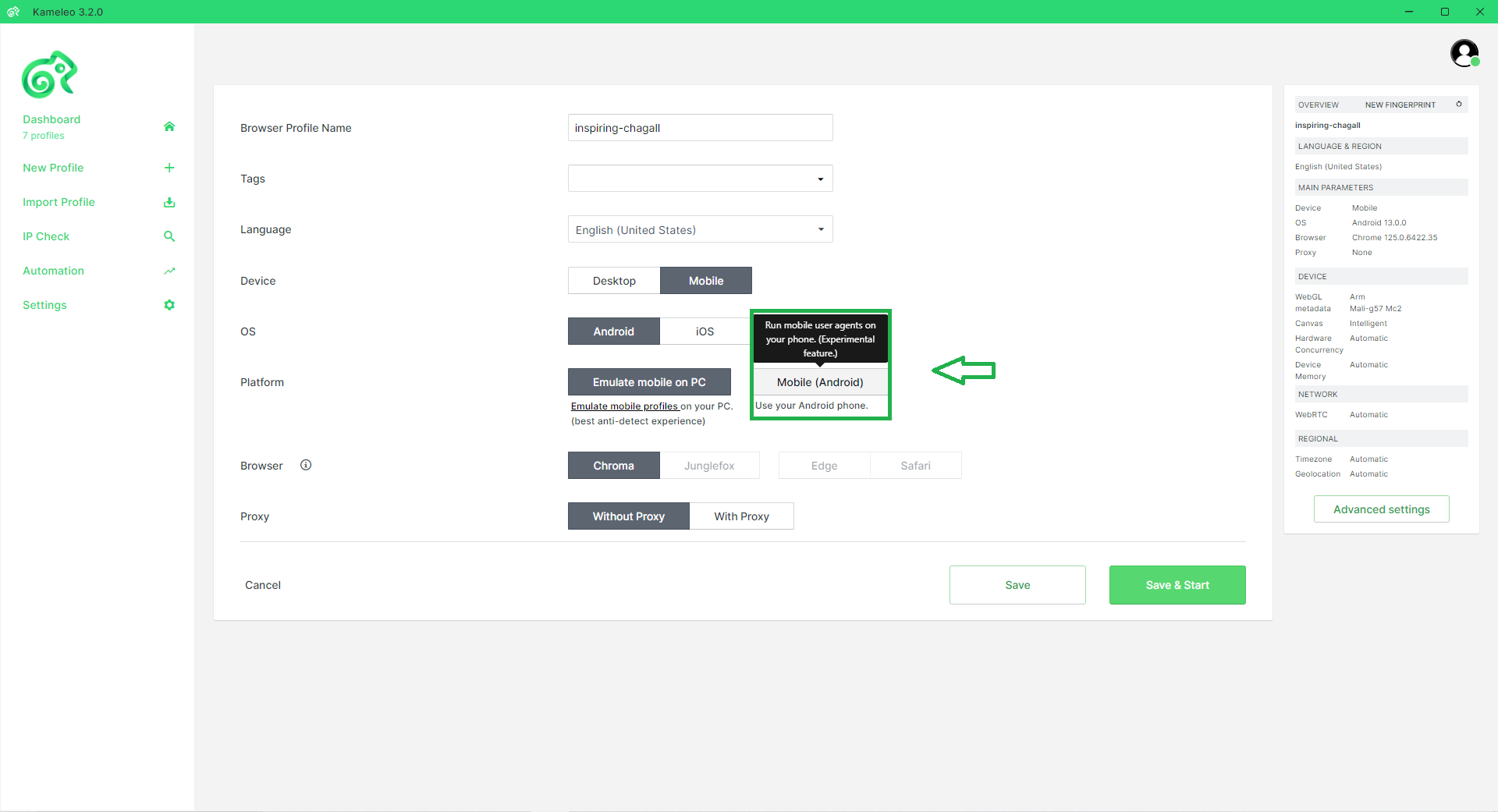Edit the Browser Profile Name field
Viewport: 1498px width, 812px height.
click(x=701, y=128)
